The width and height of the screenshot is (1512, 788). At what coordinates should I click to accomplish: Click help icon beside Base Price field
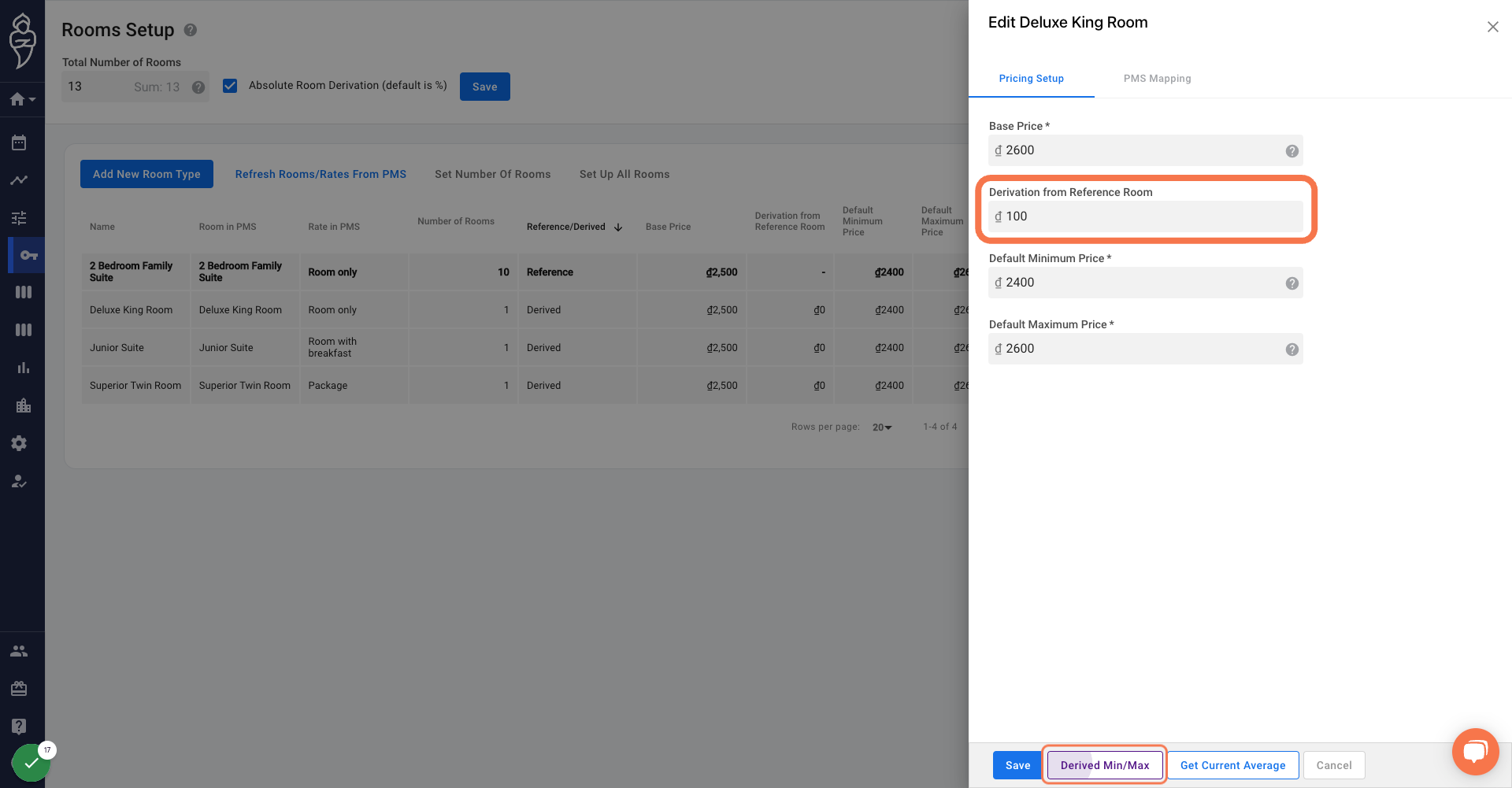pyautogui.click(x=1292, y=151)
